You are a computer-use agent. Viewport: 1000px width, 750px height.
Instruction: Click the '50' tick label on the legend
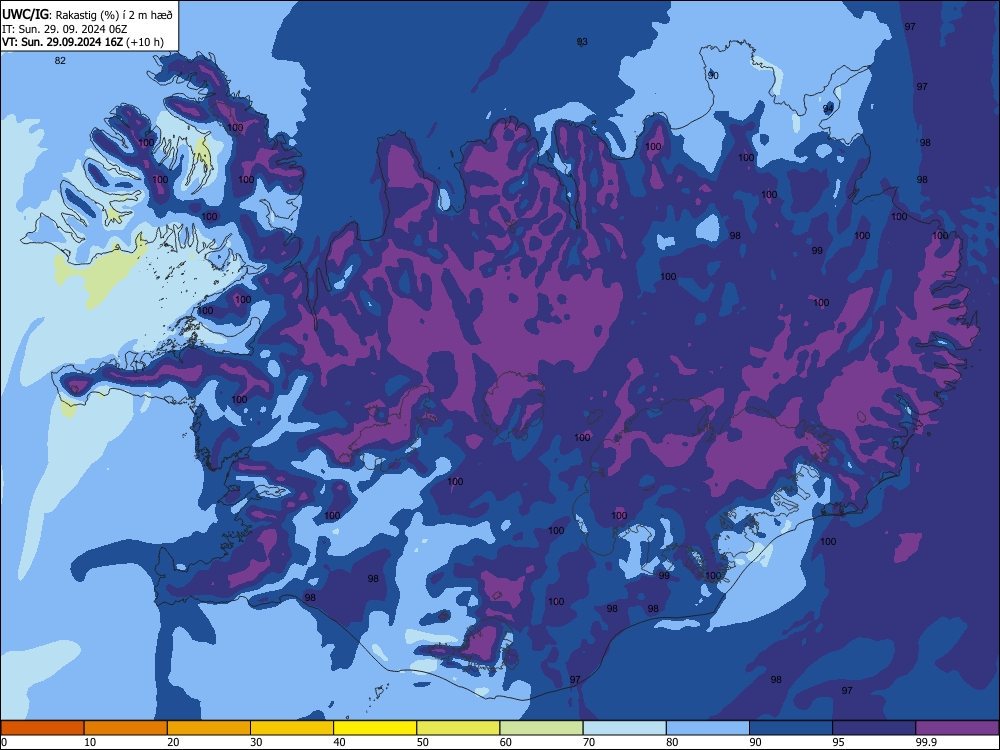point(423,742)
